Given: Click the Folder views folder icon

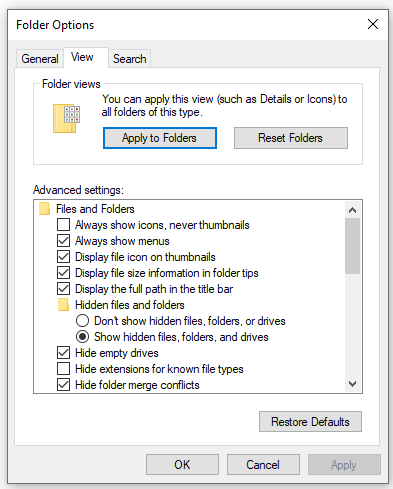Looking at the screenshot, I should tap(66, 118).
